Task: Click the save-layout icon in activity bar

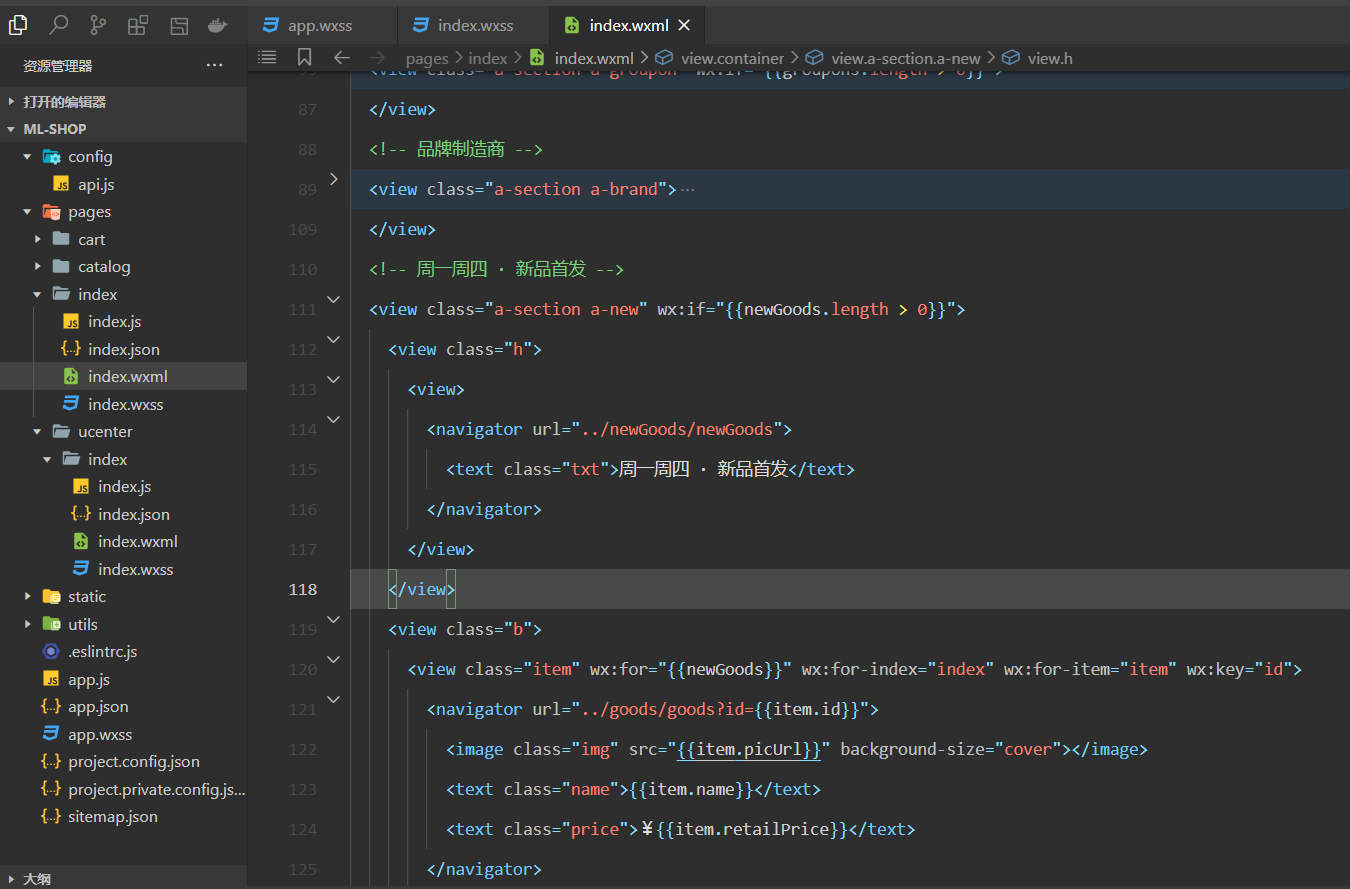Action: click(178, 25)
